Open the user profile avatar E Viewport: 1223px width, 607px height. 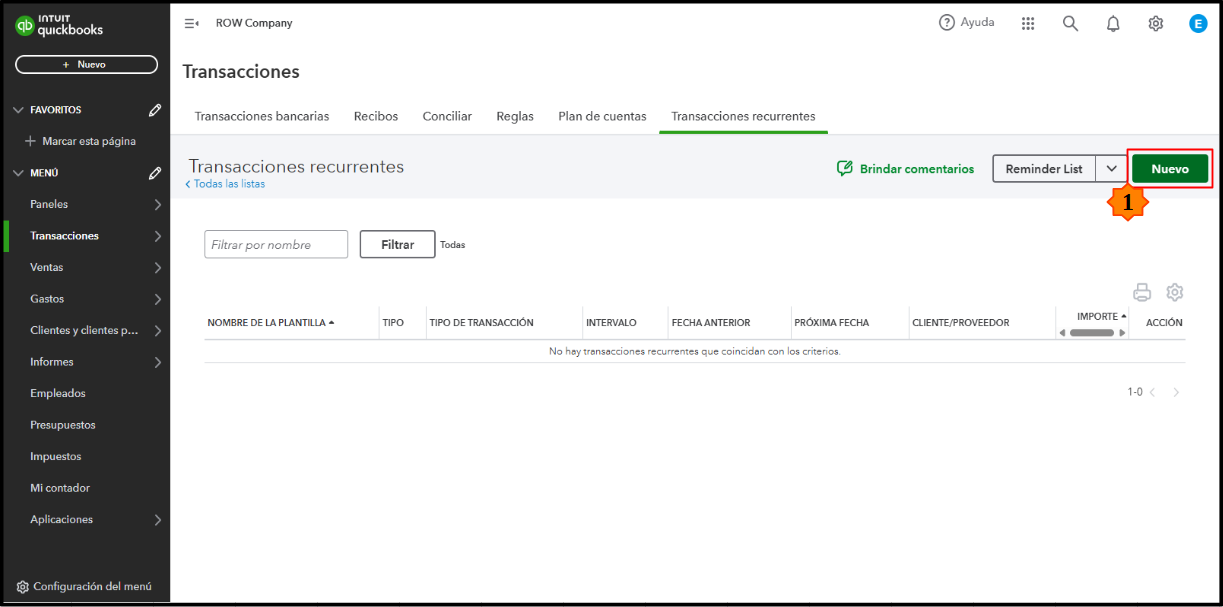(1198, 23)
